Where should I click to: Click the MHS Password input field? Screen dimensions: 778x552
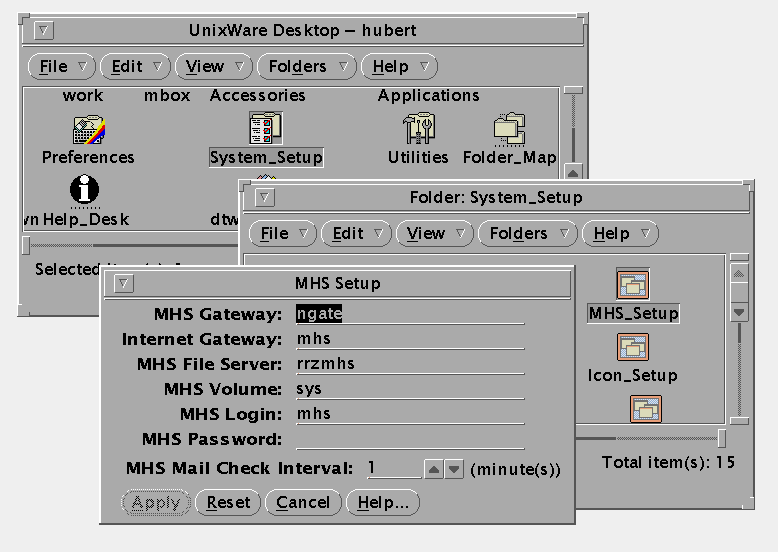tap(409, 439)
